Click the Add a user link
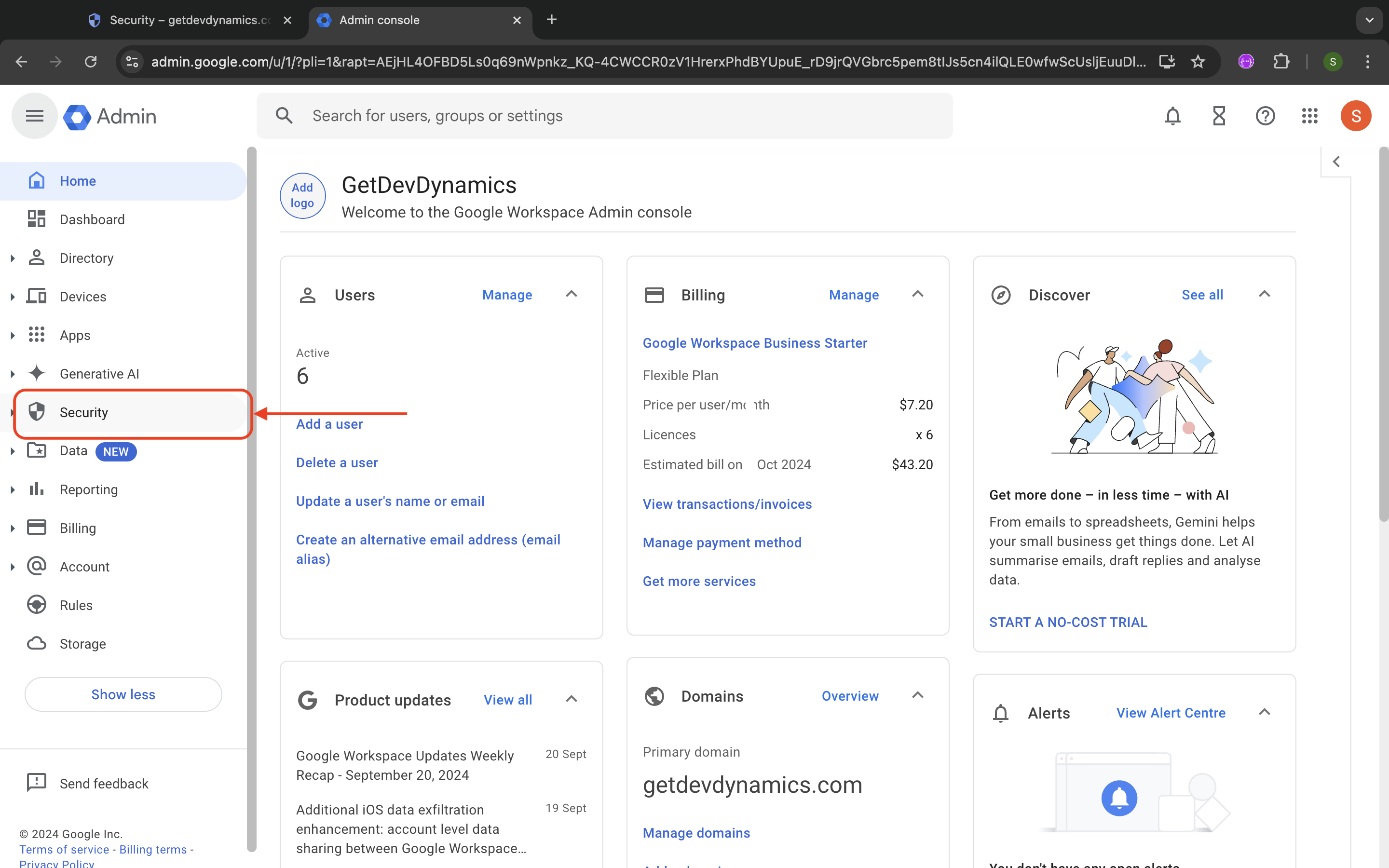The width and height of the screenshot is (1389, 868). tap(329, 424)
